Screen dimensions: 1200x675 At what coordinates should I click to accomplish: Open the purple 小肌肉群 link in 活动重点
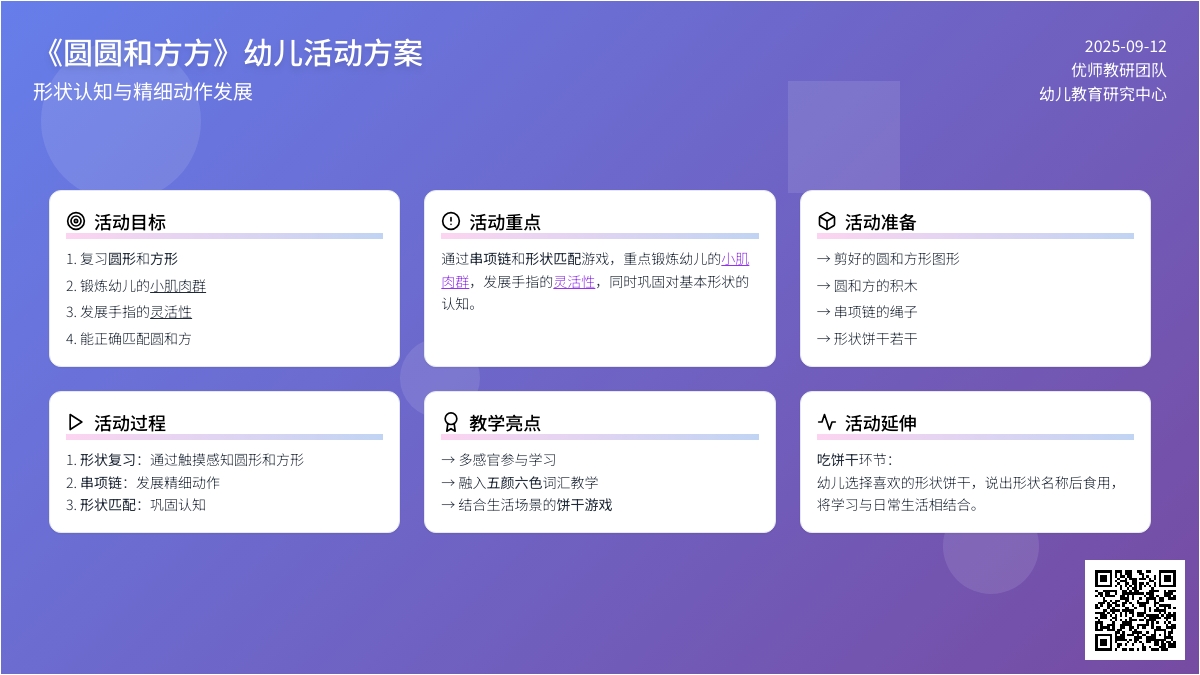tap(735, 258)
